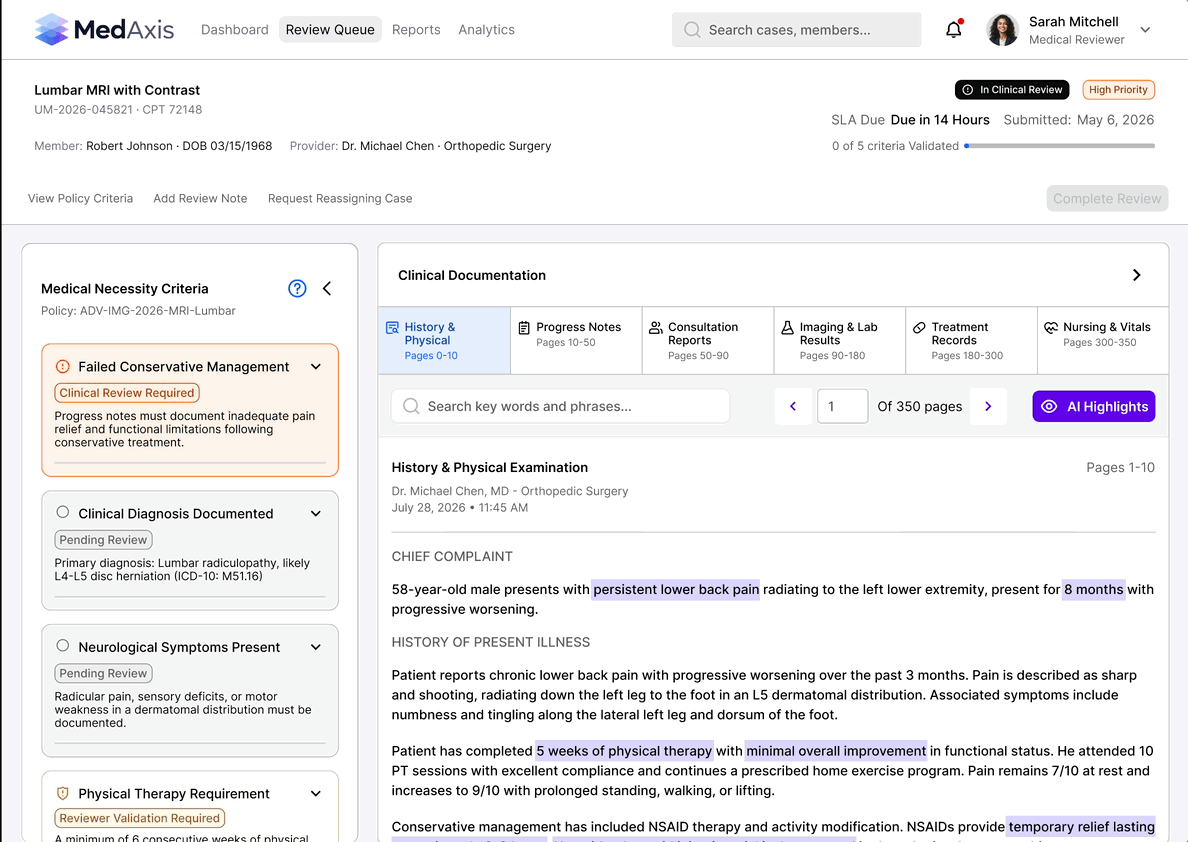
Task: Click the search magnifier icon in top bar
Action: pyautogui.click(x=692, y=30)
